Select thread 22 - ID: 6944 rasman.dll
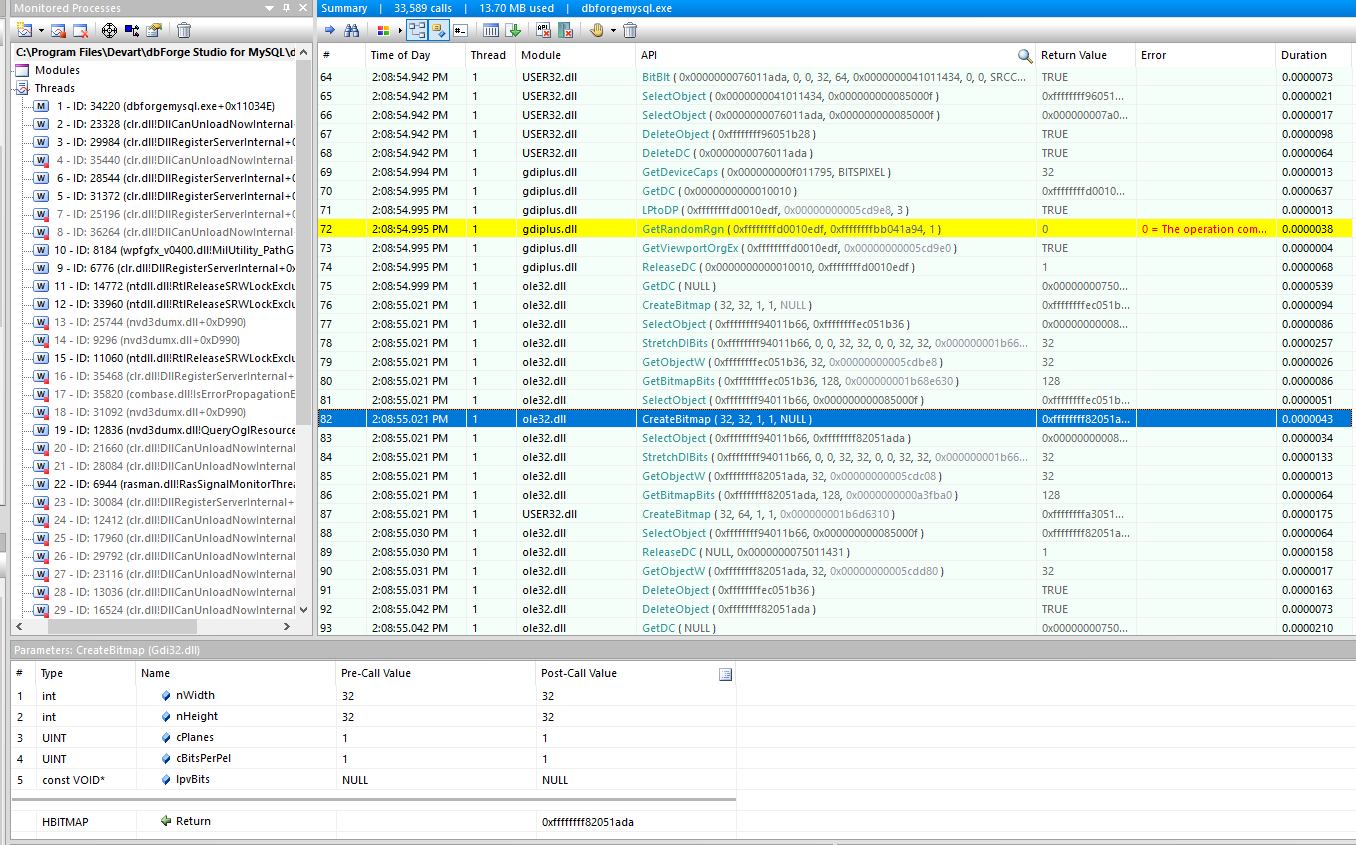Image resolution: width=1356 pixels, height=845 pixels. pos(175,484)
